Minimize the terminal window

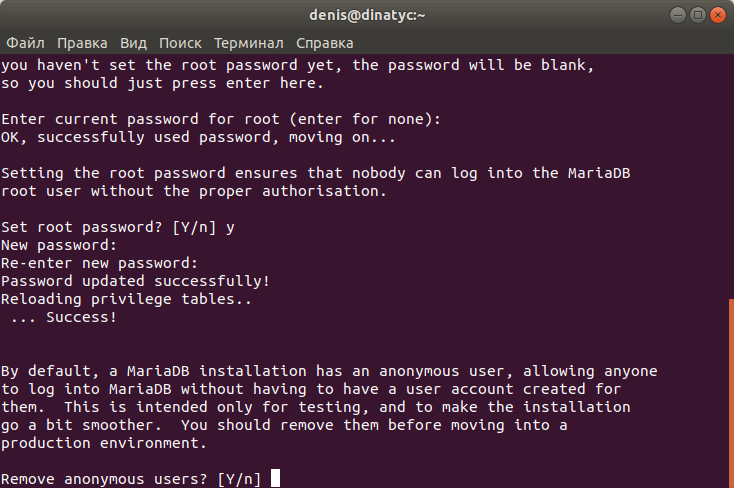[x=677, y=15]
